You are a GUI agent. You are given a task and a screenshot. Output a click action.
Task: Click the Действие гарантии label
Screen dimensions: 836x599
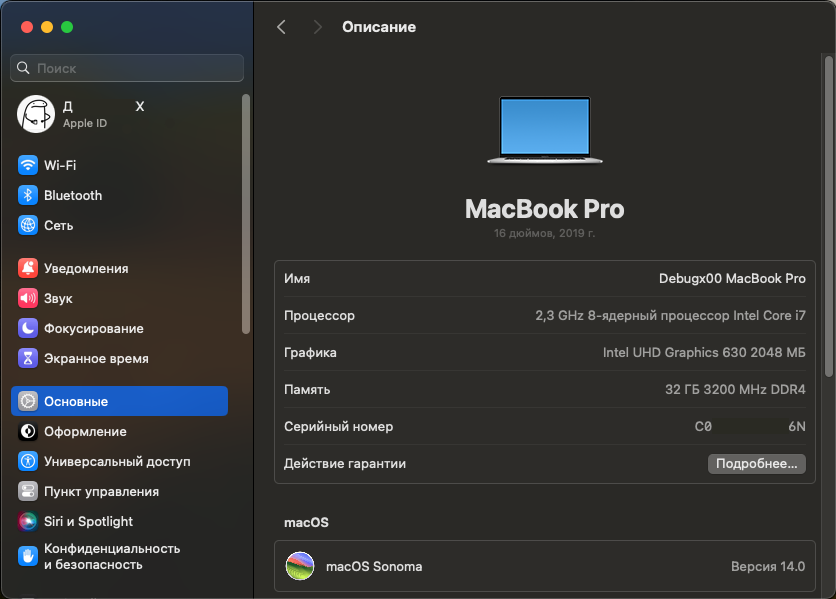click(345, 464)
